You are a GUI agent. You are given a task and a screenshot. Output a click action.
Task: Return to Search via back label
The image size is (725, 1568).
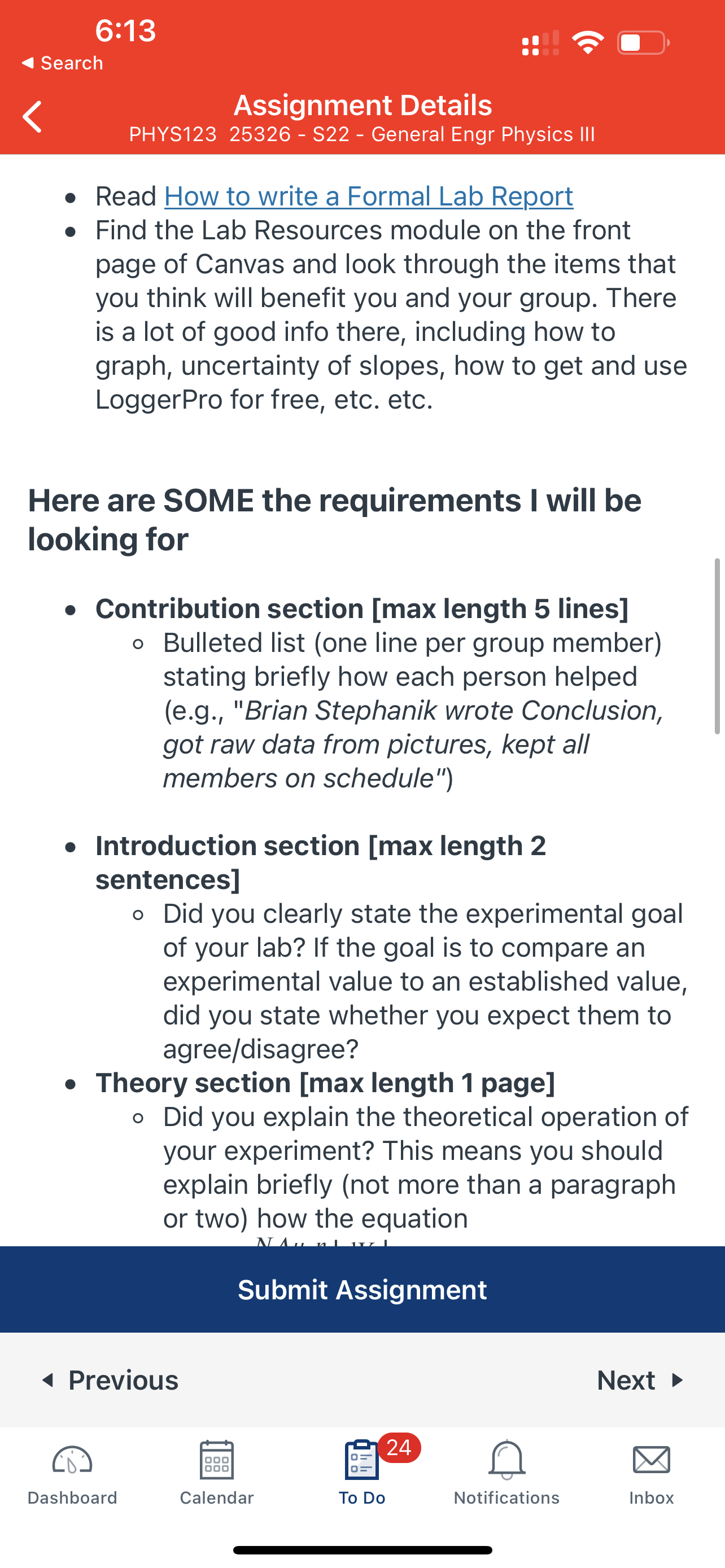click(62, 63)
